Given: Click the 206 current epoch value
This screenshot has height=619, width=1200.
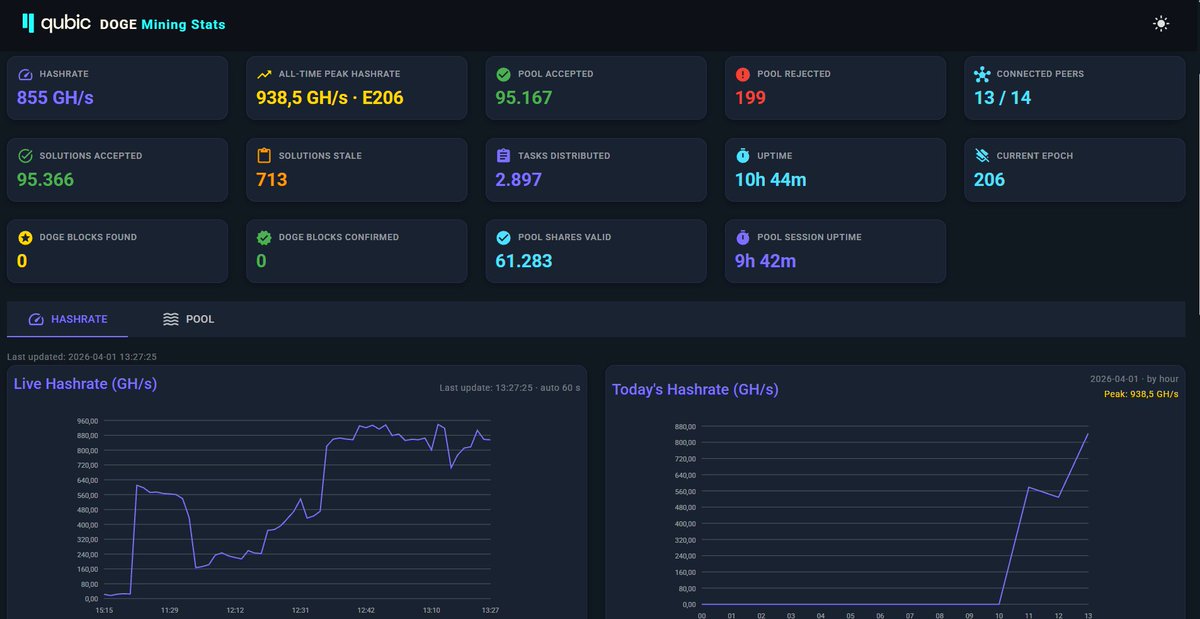Looking at the screenshot, I should coord(990,180).
